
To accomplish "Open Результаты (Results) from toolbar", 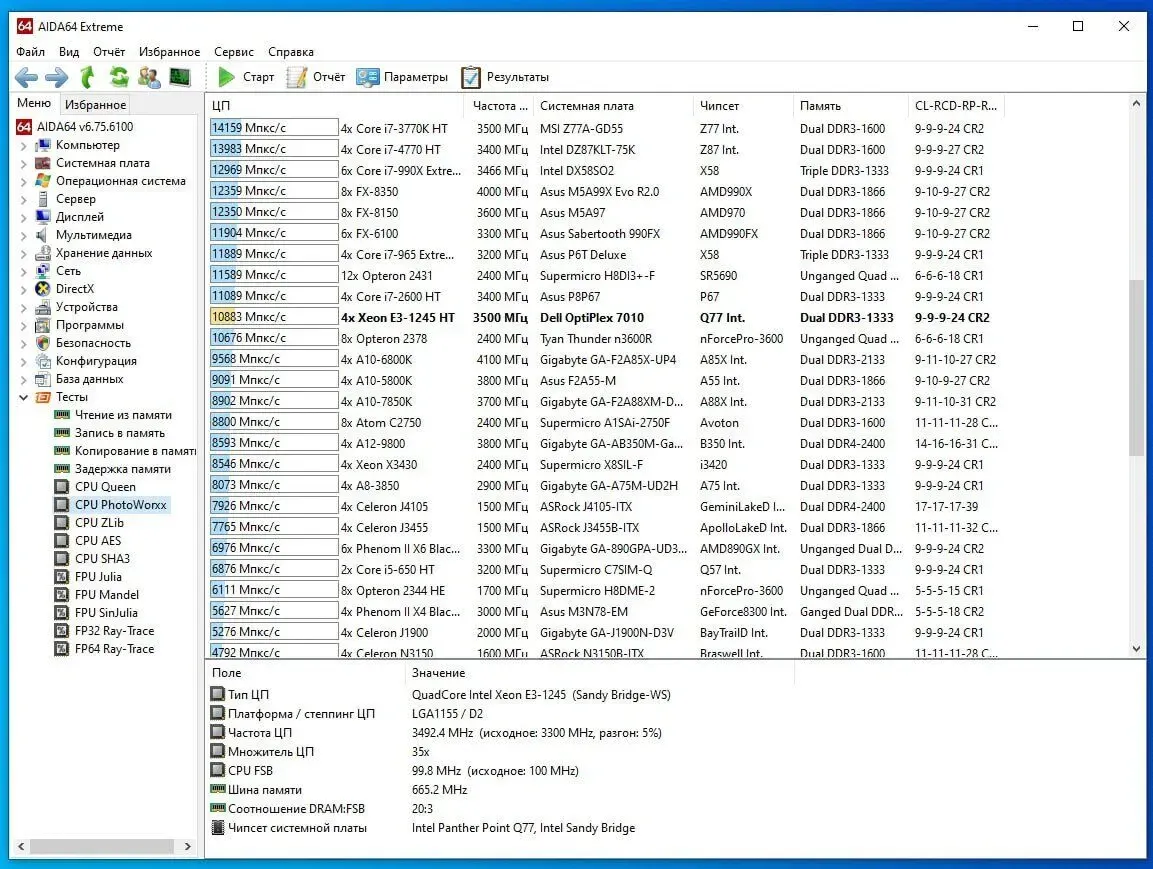I will (x=505, y=77).
